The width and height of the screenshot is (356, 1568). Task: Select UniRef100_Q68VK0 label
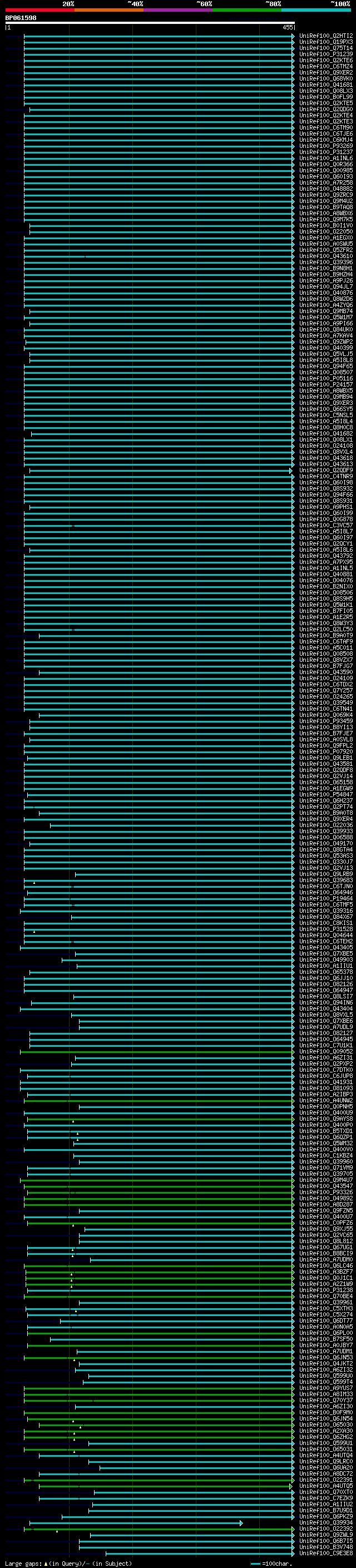point(326,78)
